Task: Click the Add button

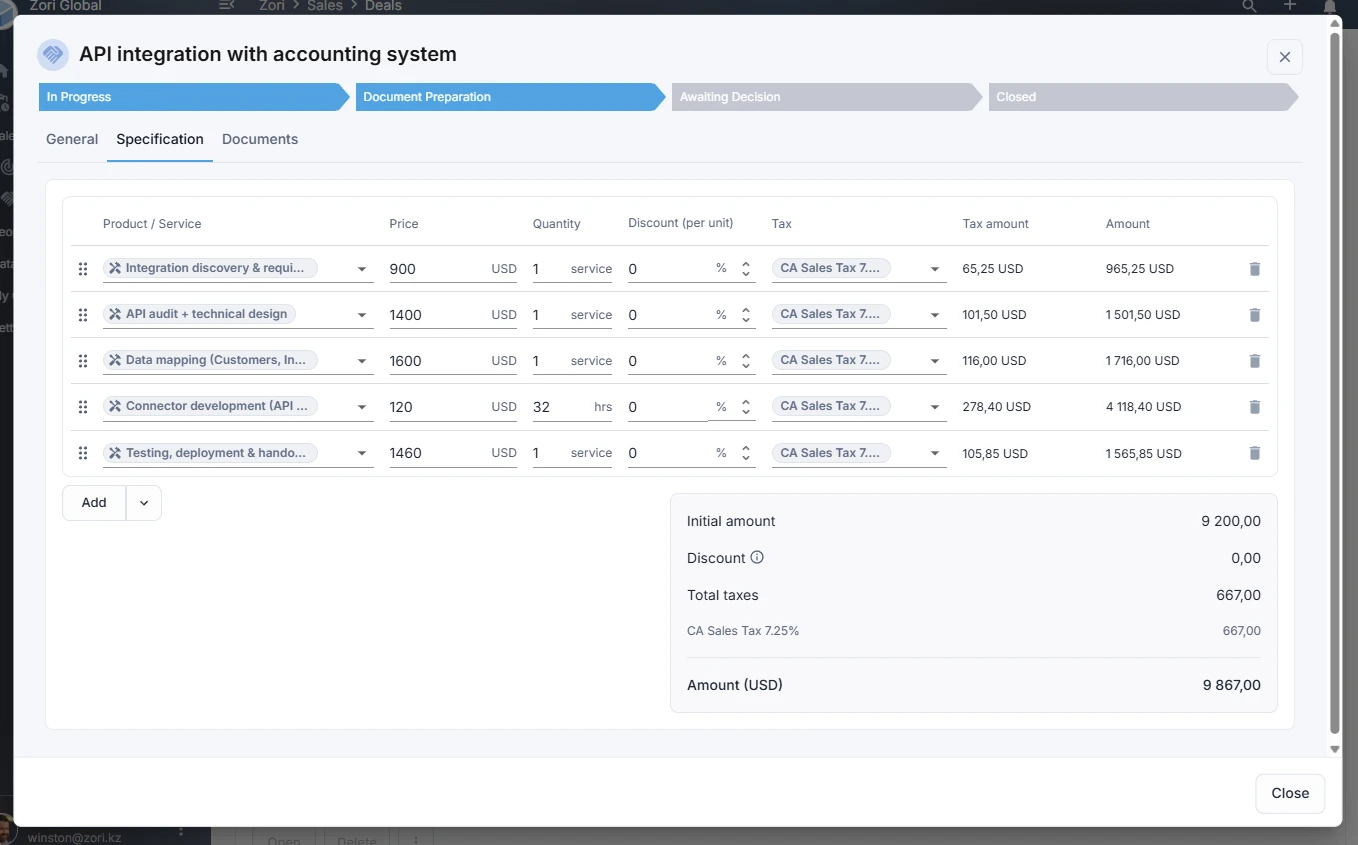Action: 94,503
